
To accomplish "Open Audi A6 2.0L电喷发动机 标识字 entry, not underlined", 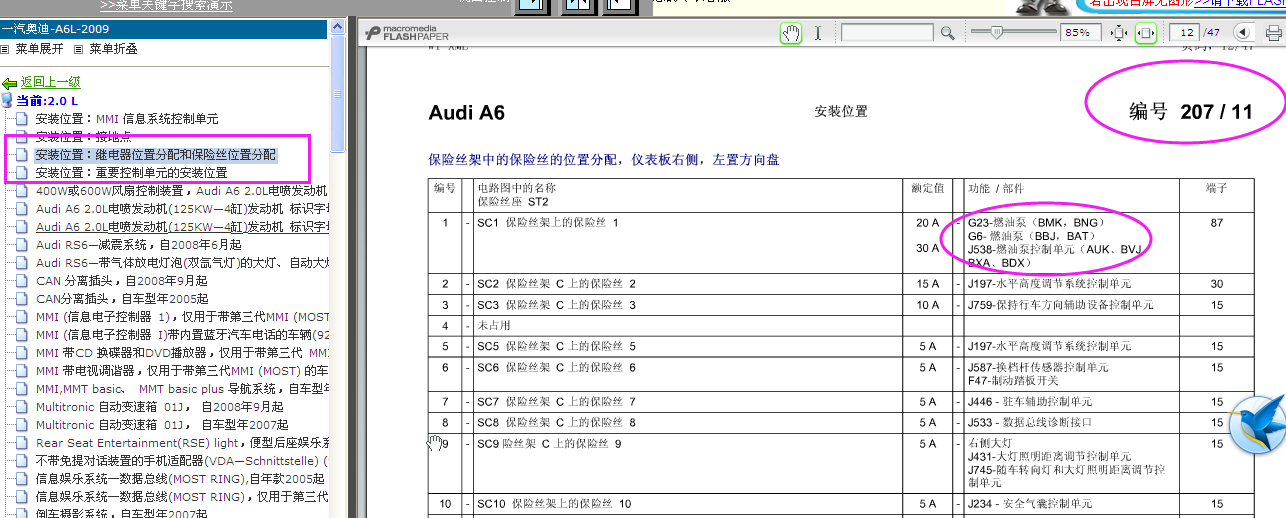I will pos(182,209).
